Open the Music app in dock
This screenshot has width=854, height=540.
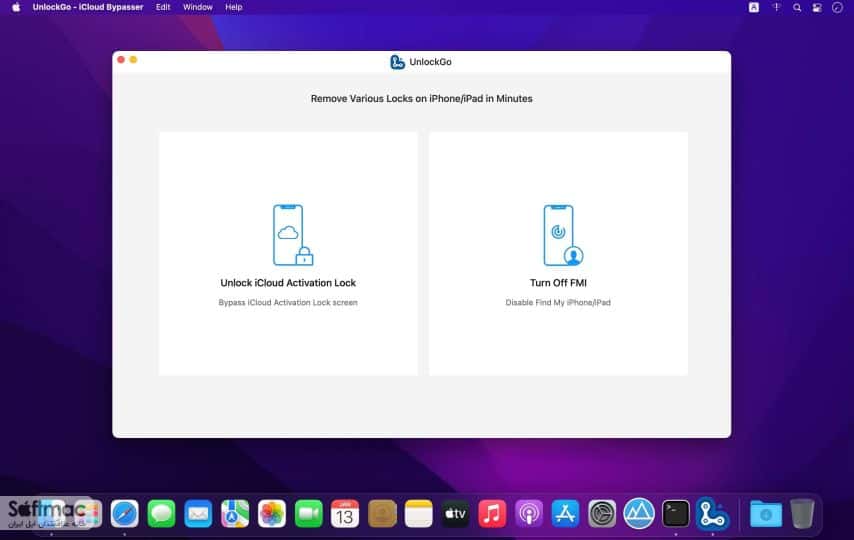(x=492, y=514)
